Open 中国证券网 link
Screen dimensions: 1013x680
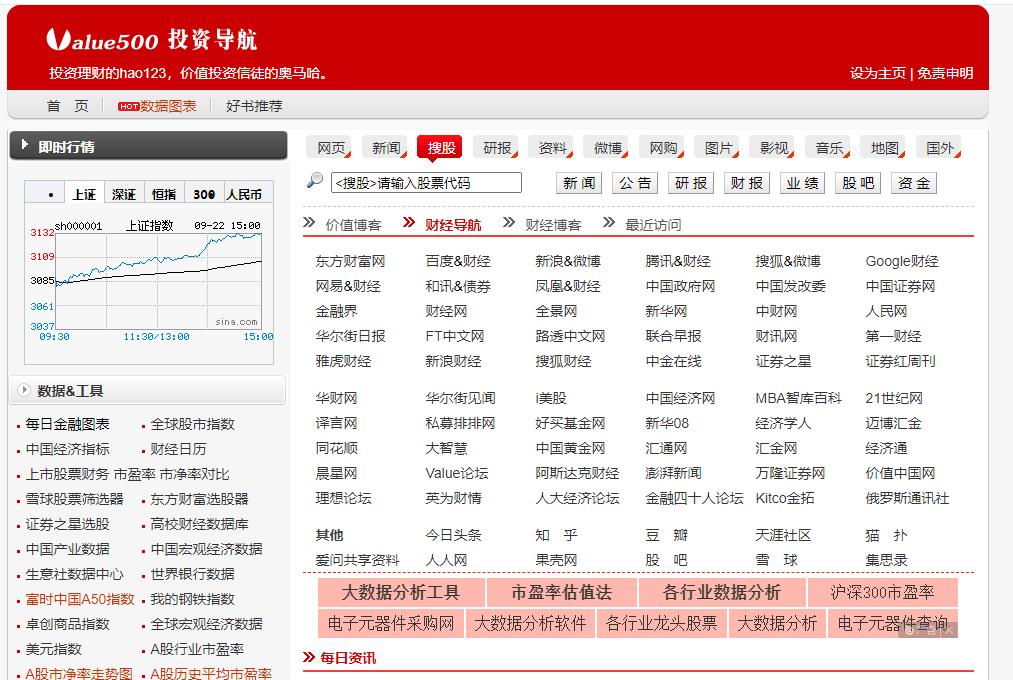coord(900,286)
